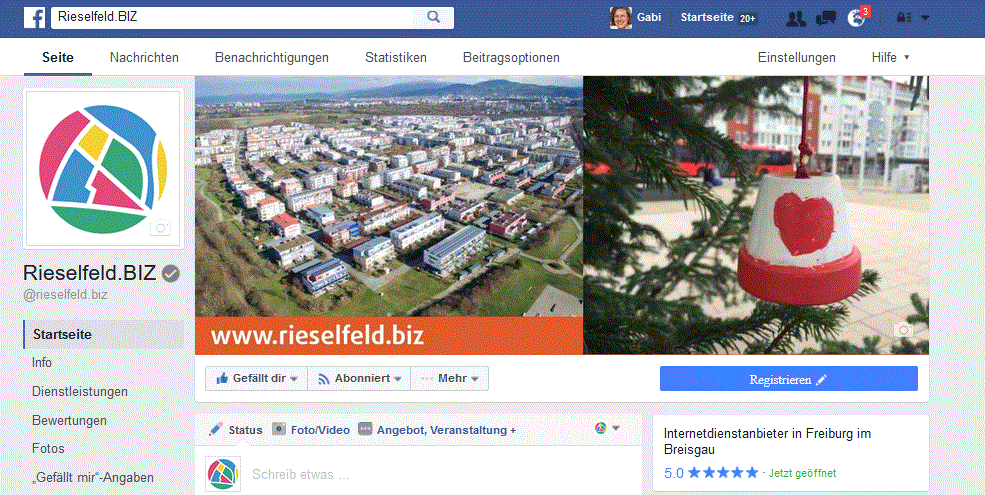Toggle the Abonniert subscription button
Image resolution: width=985 pixels, height=495 pixels.
[x=359, y=379]
